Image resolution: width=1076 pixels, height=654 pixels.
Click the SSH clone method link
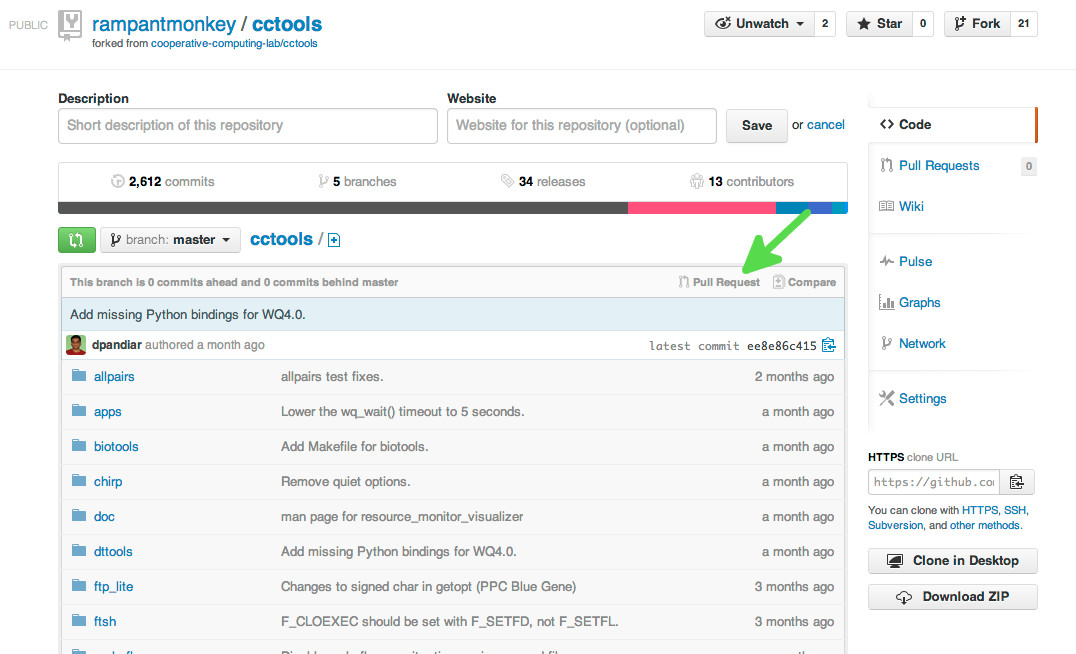coord(1015,510)
